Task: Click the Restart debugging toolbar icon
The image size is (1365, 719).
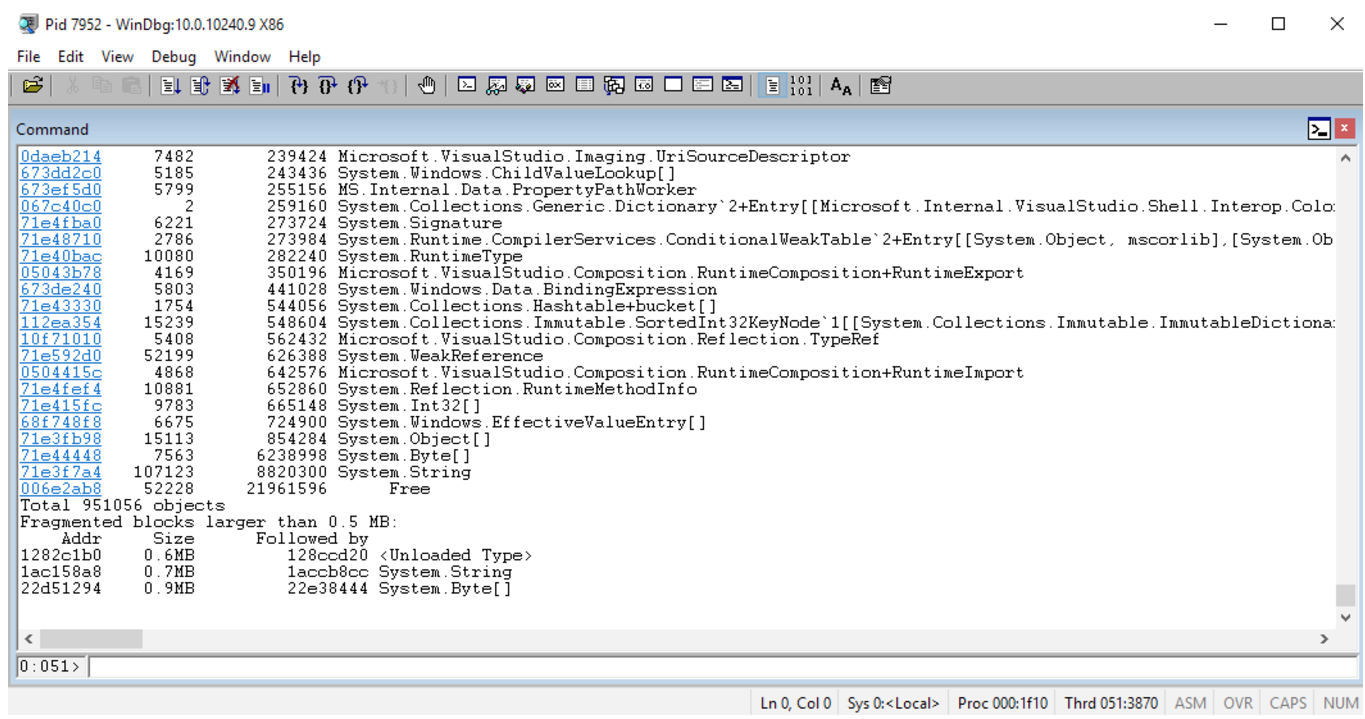Action: tap(200, 86)
